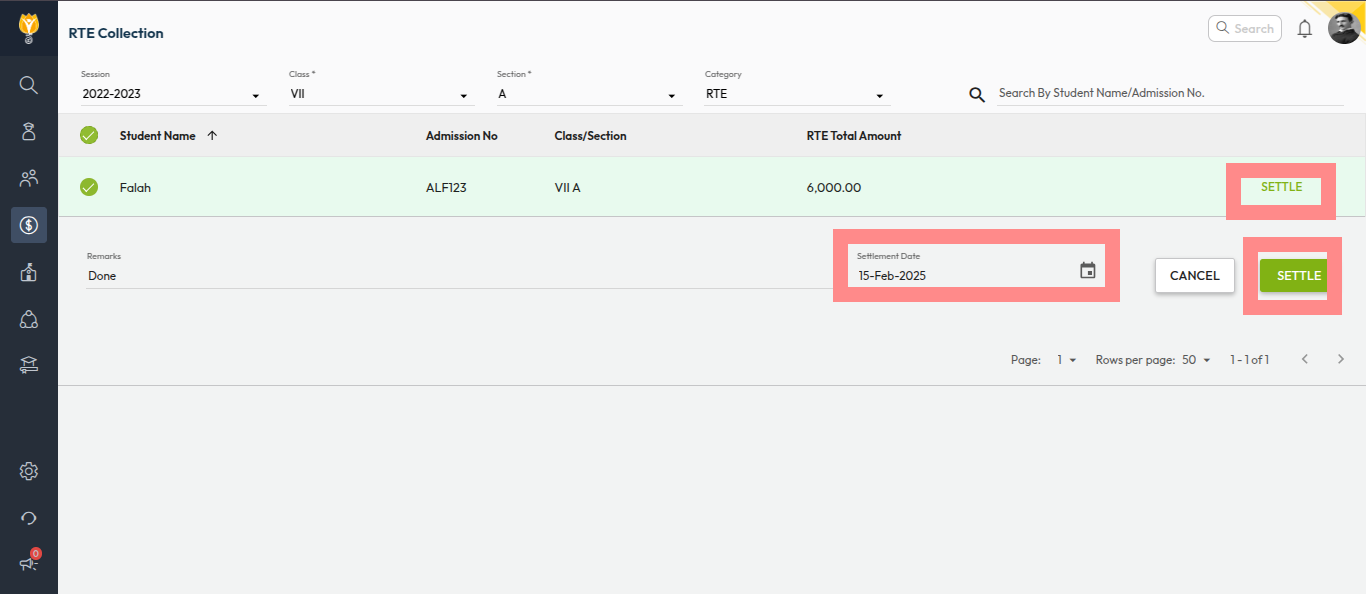Open the calendar picker for Settlement Date
The height and width of the screenshot is (594, 1366).
tap(1088, 270)
